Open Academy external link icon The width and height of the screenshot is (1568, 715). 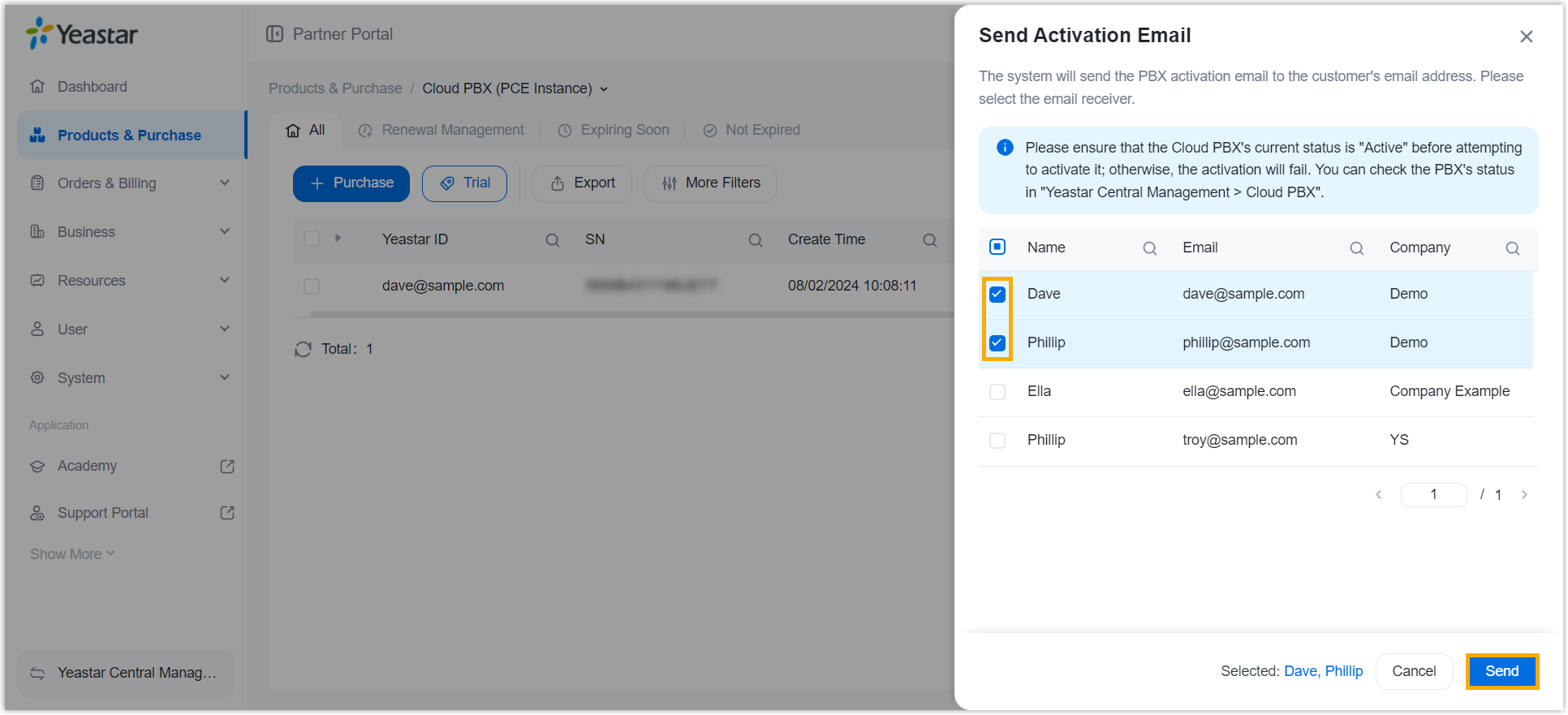(x=227, y=466)
